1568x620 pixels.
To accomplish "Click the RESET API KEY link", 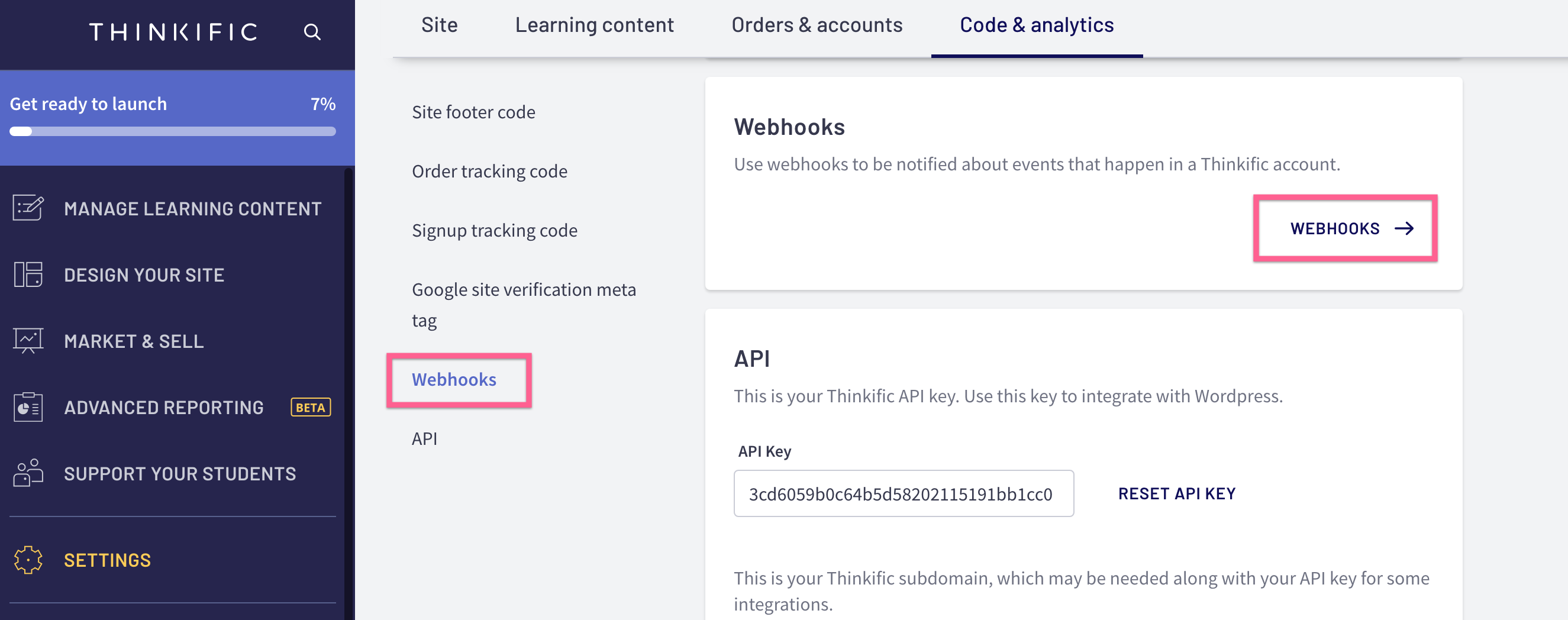I will (1177, 493).
